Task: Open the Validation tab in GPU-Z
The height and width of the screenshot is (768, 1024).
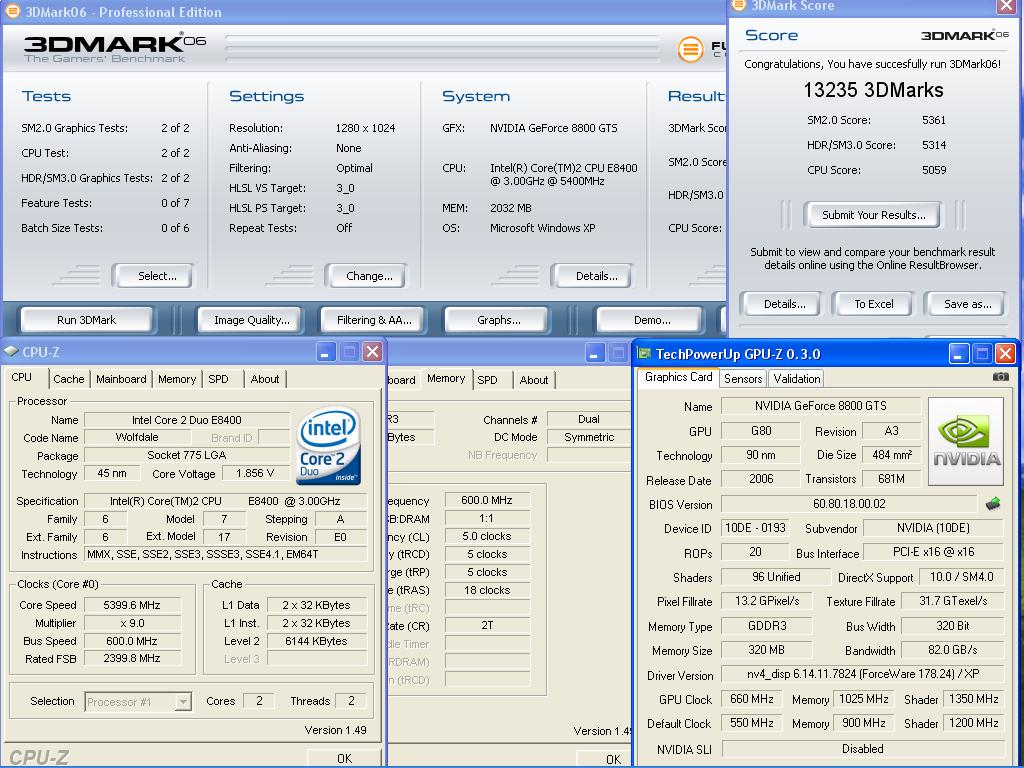Action: pyautogui.click(x=797, y=379)
